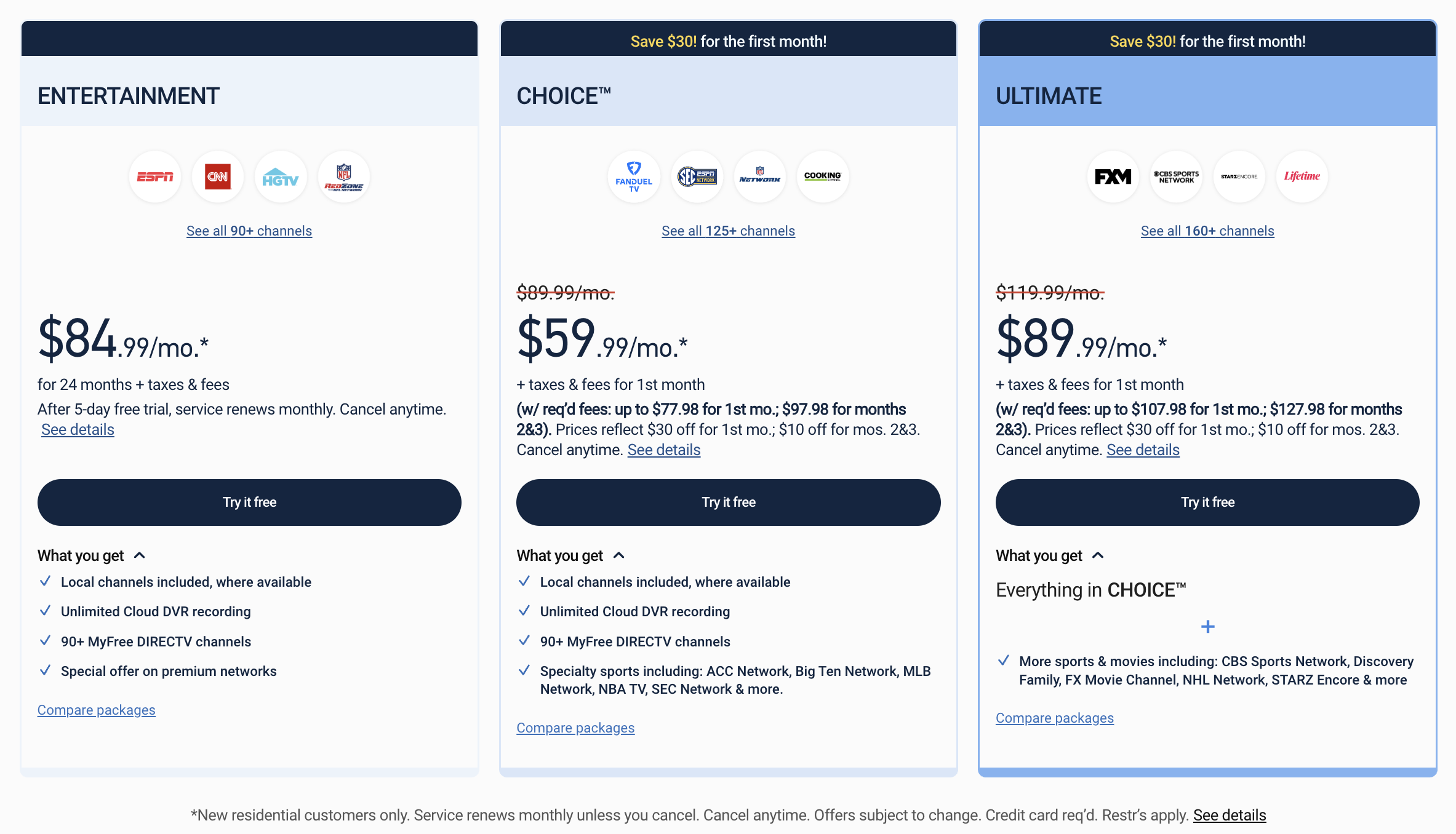Click Try it free for ULTIMATE

point(1207,502)
